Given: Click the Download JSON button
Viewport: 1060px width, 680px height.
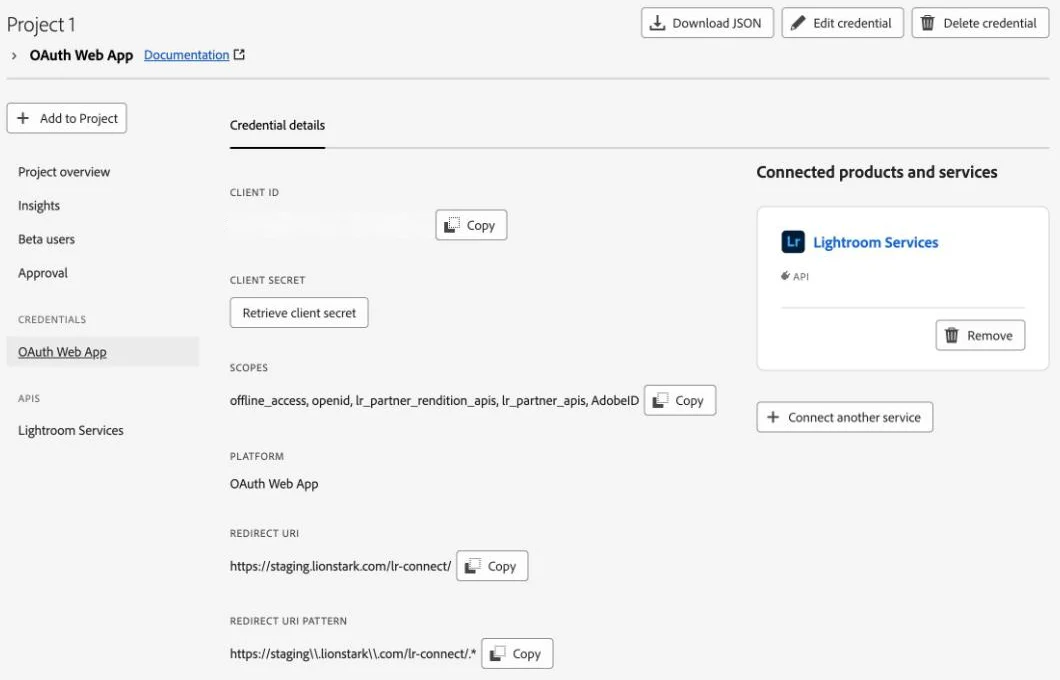Looking at the screenshot, I should pos(707,23).
